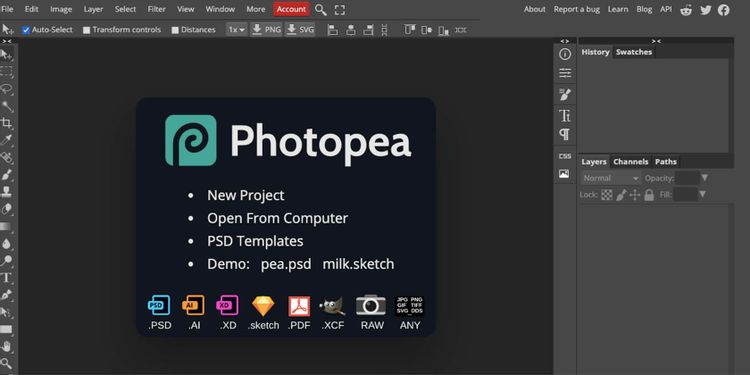Select the Blur tool droplet icon
750x375 pixels.
coord(6,243)
